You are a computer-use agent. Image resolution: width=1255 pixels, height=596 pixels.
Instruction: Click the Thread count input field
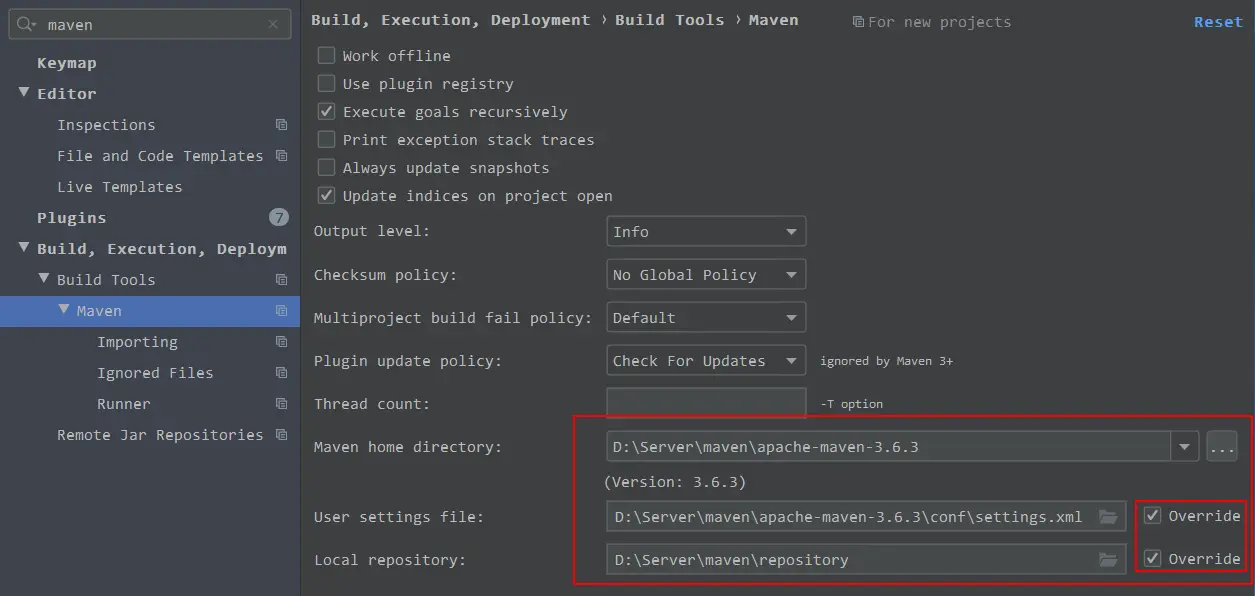706,403
